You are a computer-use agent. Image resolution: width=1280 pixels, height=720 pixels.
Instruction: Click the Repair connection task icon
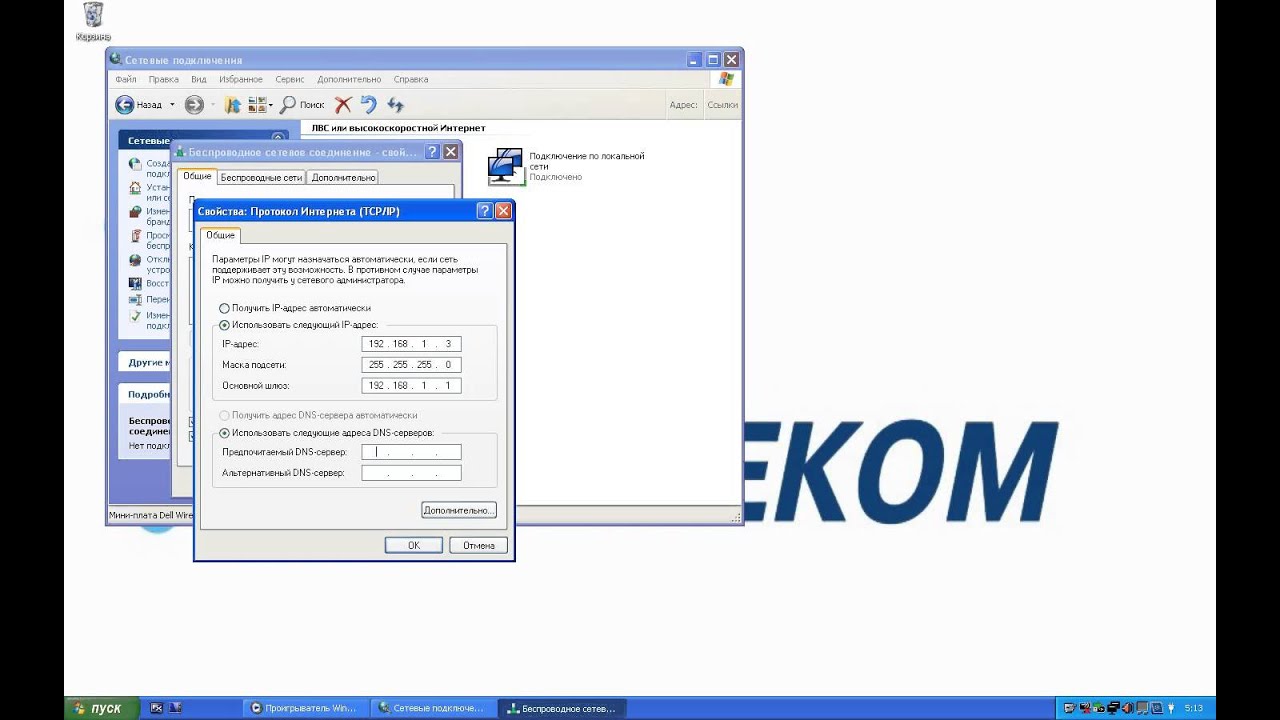click(x=135, y=283)
